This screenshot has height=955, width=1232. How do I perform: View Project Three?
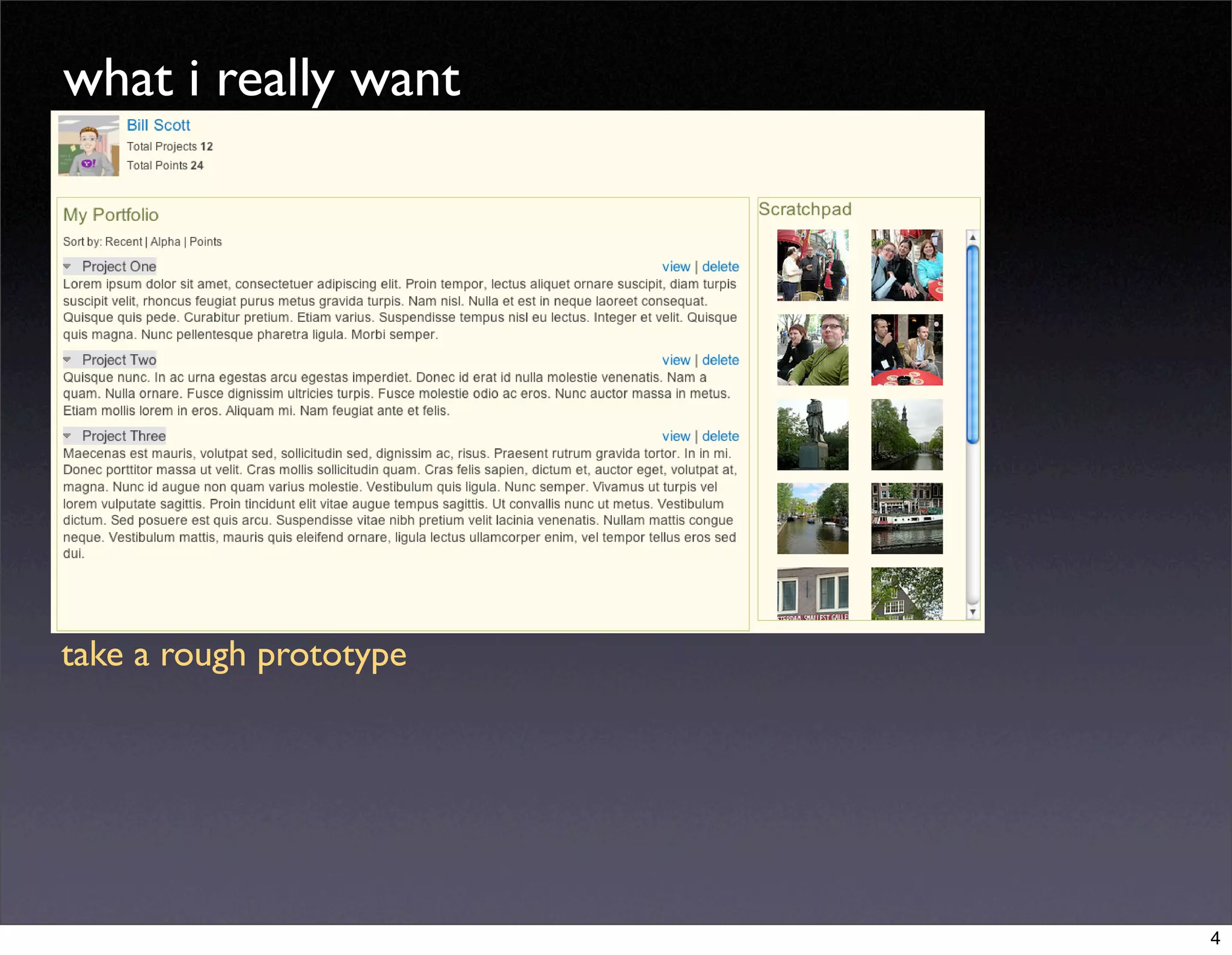[x=676, y=436]
